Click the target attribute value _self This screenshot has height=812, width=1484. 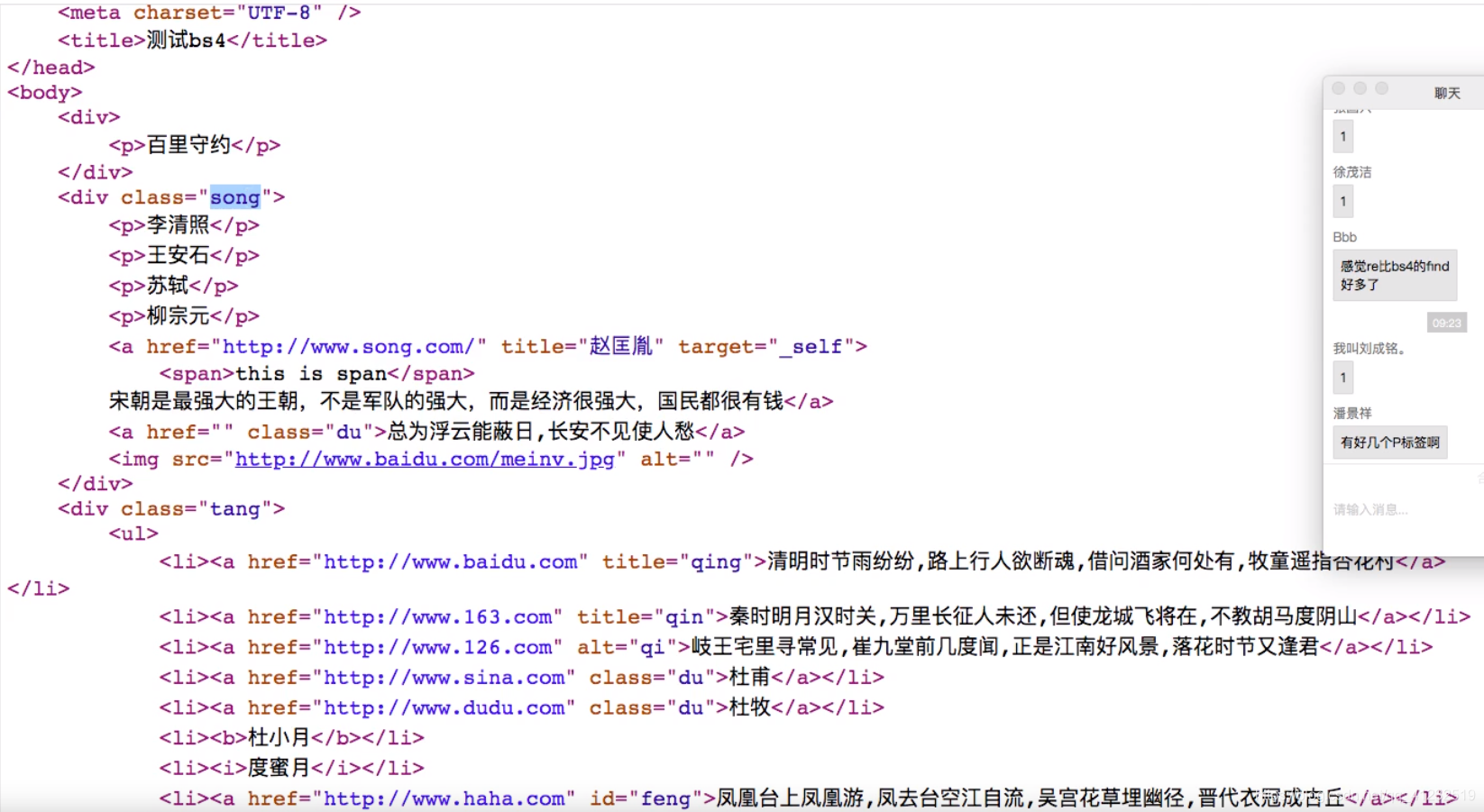tap(811, 347)
